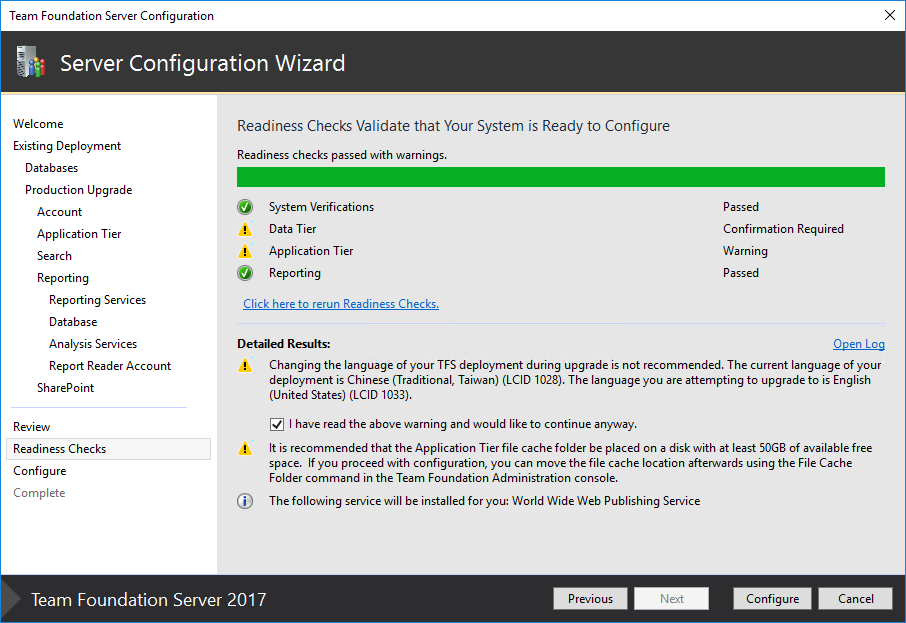Click the server wizard logo icon
Viewport: 906px width, 623px height.
tap(31, 62)
